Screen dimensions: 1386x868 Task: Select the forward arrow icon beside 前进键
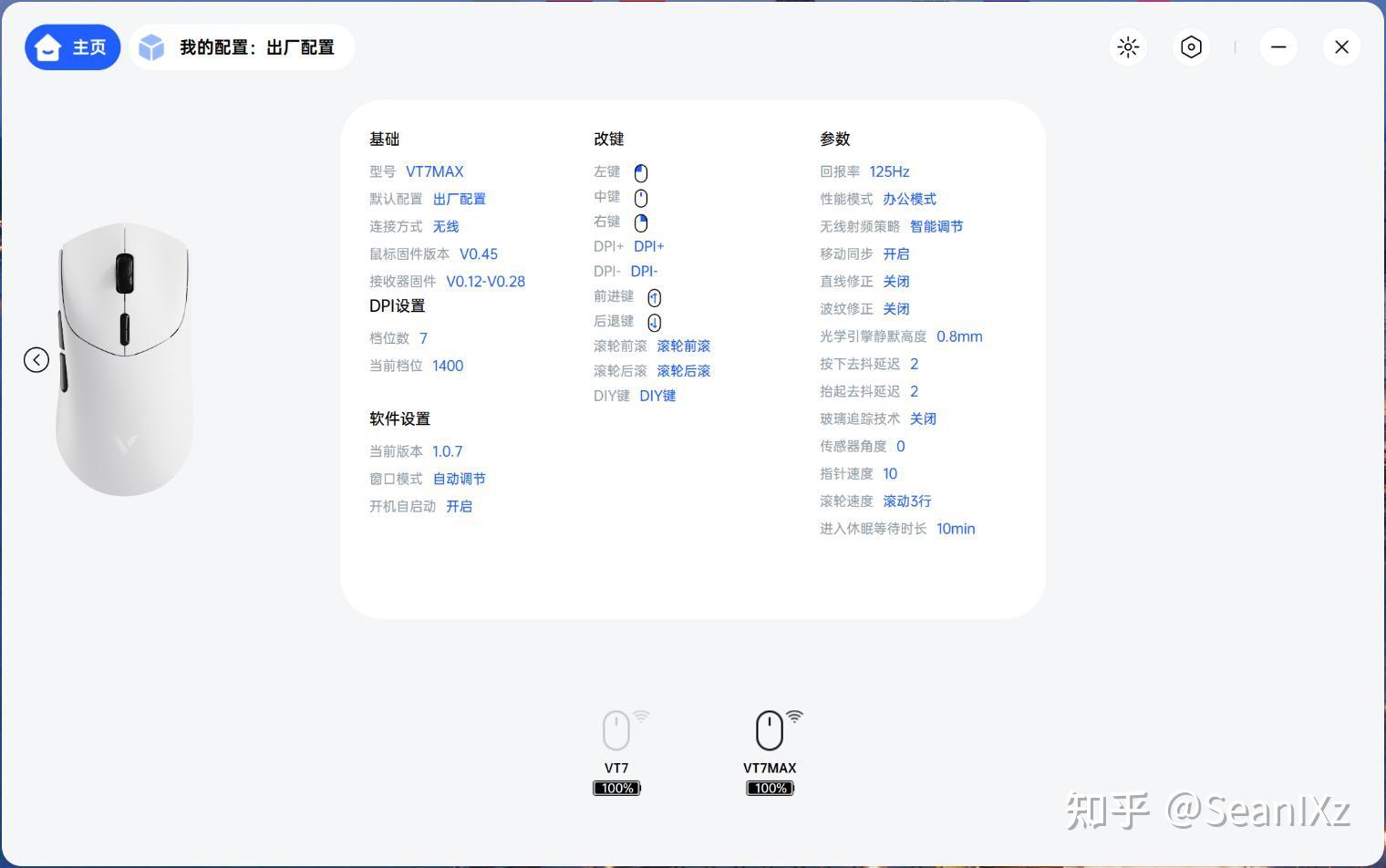tap(654, 296)
